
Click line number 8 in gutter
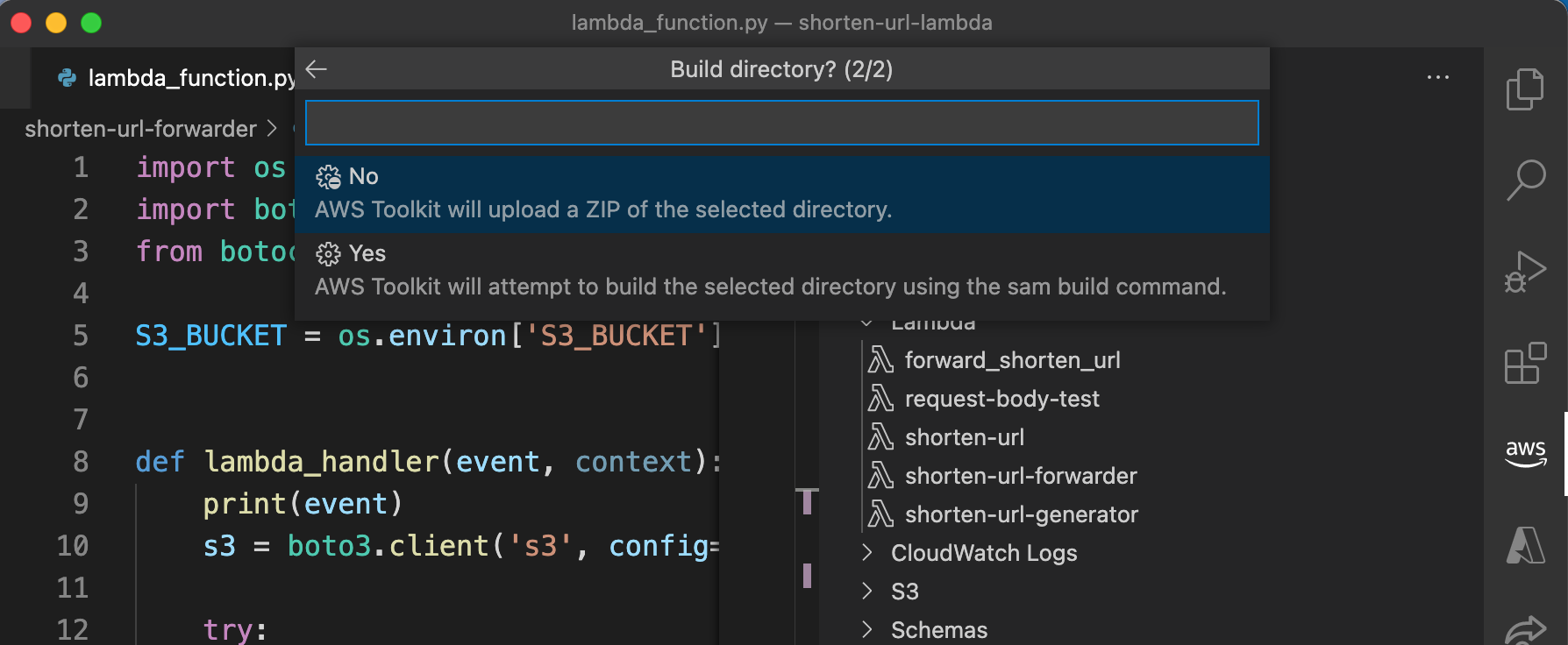(81, 462)
